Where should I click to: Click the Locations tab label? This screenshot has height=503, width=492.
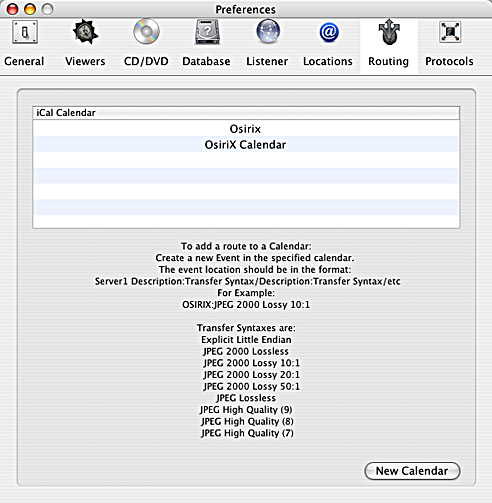click(x=328, y=61)
